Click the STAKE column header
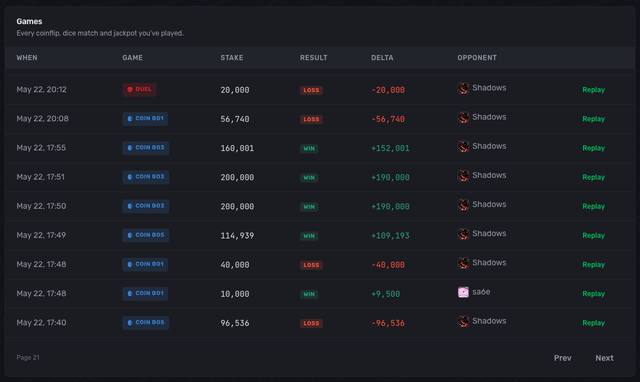640x382 pixels. click(x=232, y=58)
